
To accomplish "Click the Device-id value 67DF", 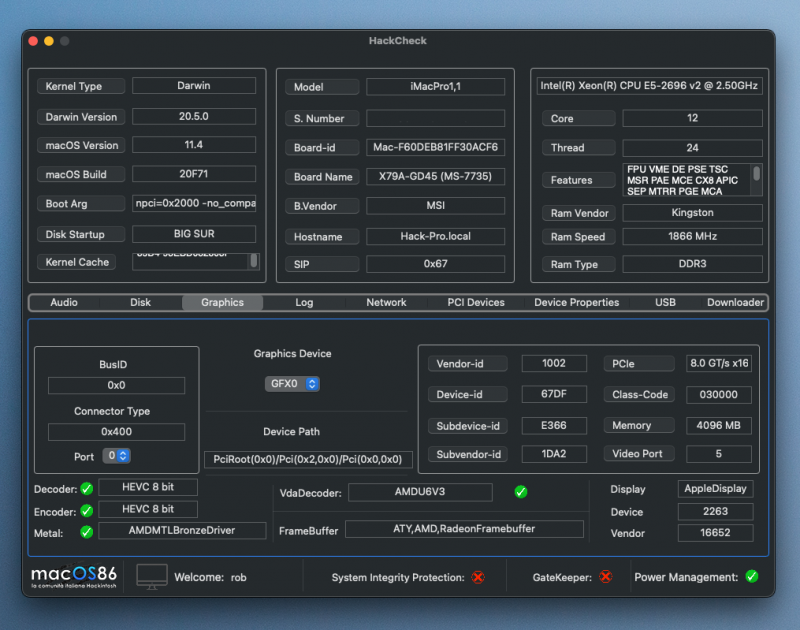I will (x=554, y=394).
